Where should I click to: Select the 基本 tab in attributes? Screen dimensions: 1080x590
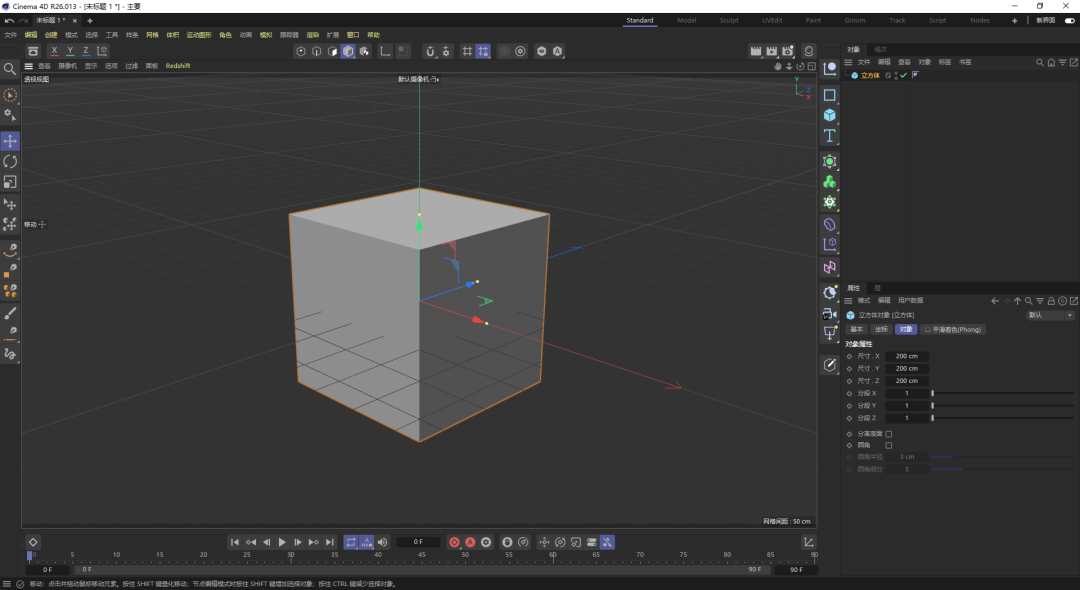(x=857, y=329)
